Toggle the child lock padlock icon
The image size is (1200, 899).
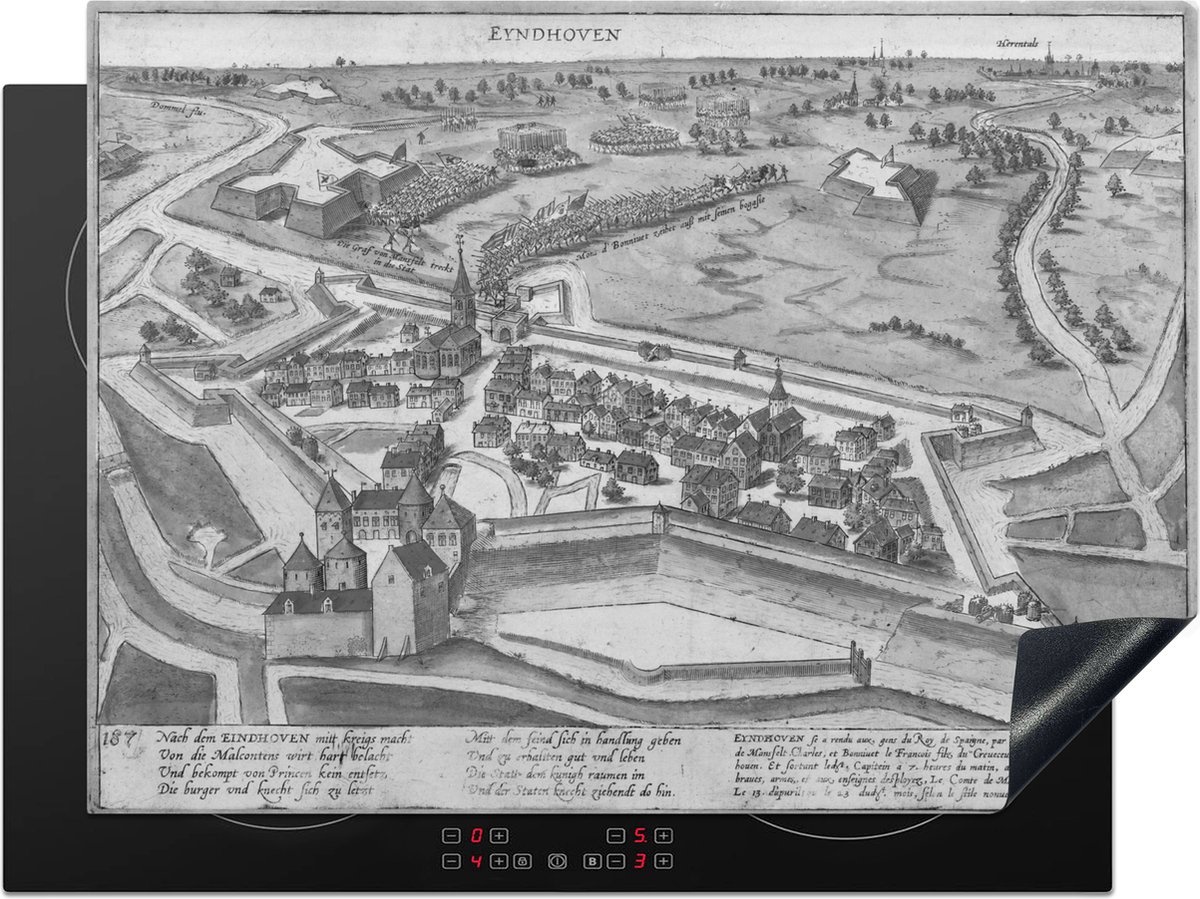coord(522,861)
